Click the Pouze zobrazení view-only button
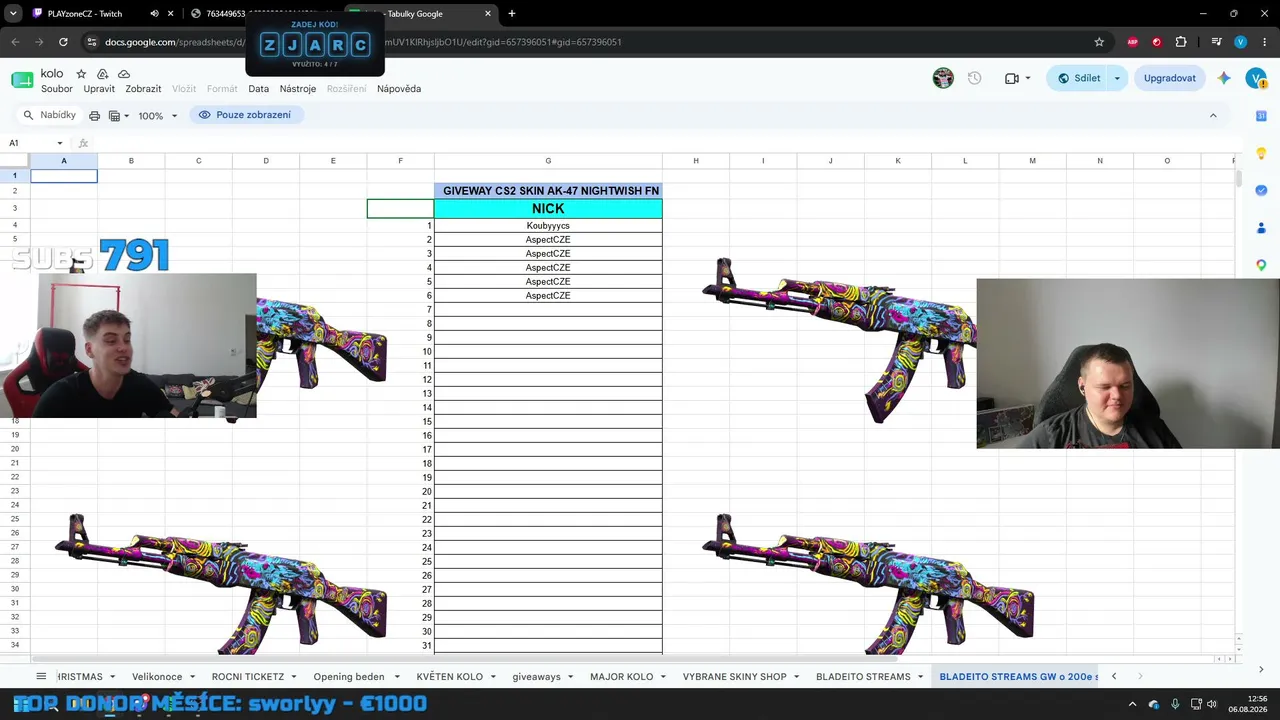This screenshot has height=720, width=1280. (x=246, y=115)
